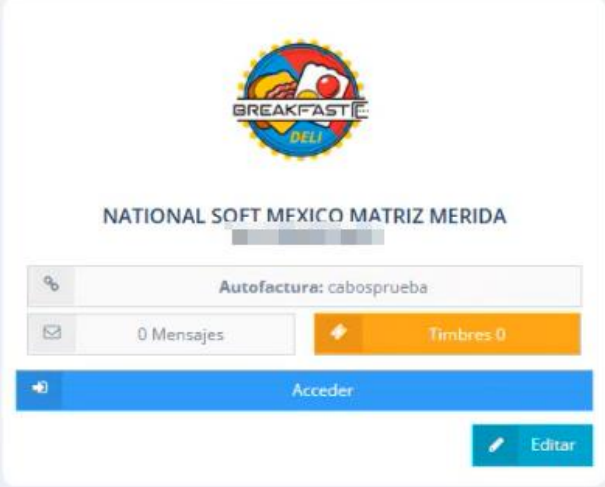
Task: Click the Autofactura cabosprueba field
Action: pyautogui.click(x=304, y=286)
